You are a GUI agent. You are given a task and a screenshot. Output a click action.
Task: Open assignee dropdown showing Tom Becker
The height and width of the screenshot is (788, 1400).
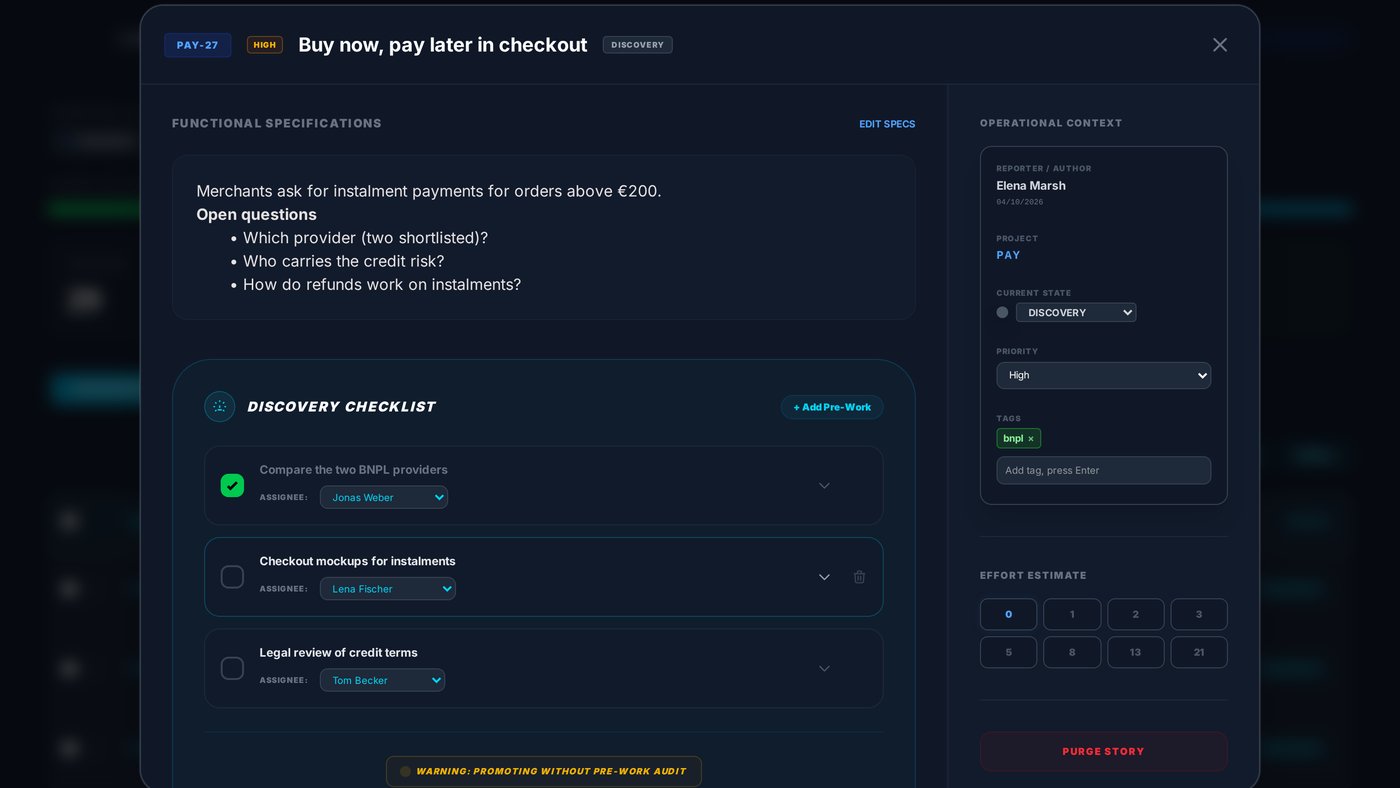click(x=382, y=681)
